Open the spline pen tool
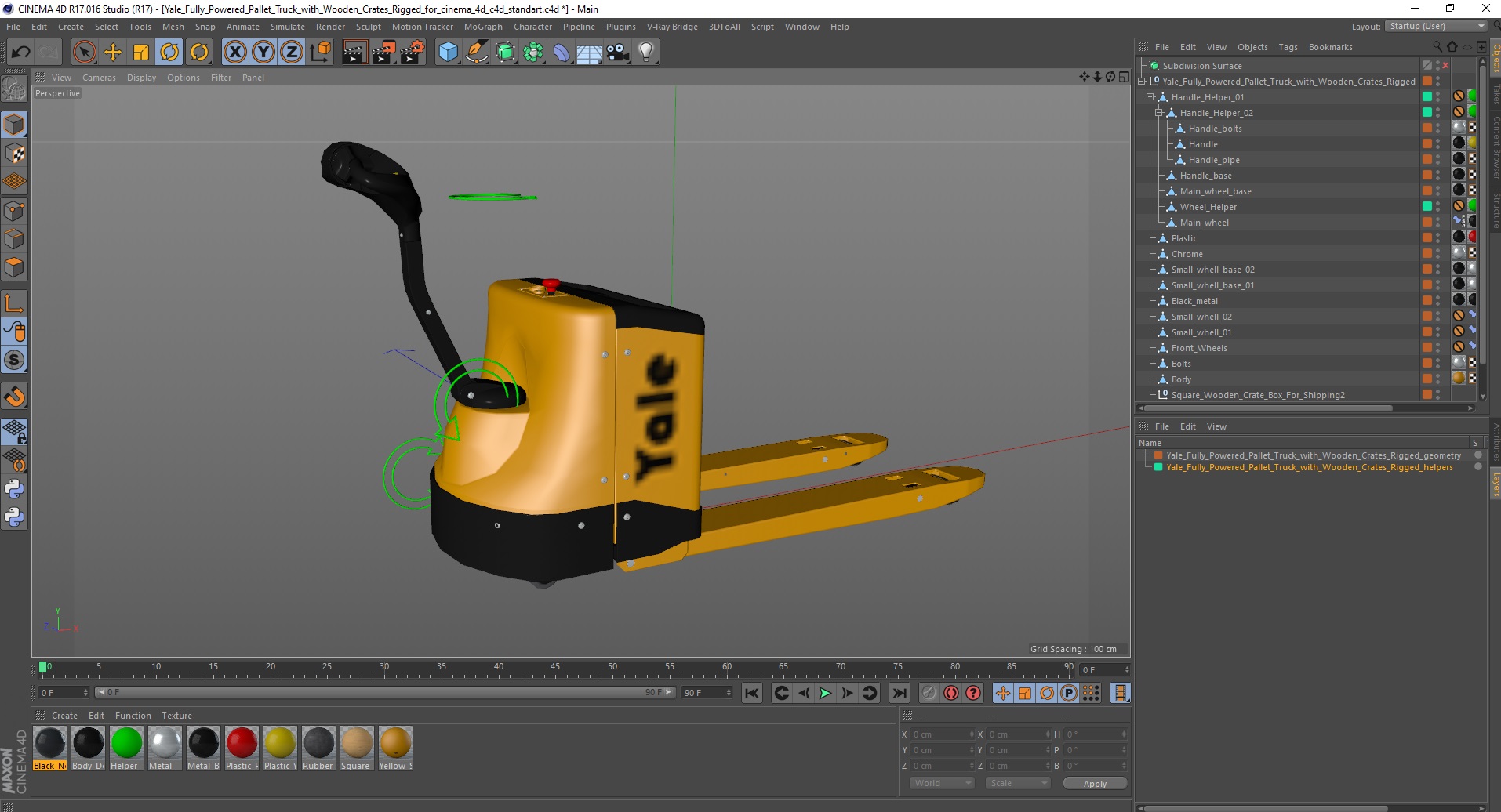1501x812 pixels. [x=477, y=53]
